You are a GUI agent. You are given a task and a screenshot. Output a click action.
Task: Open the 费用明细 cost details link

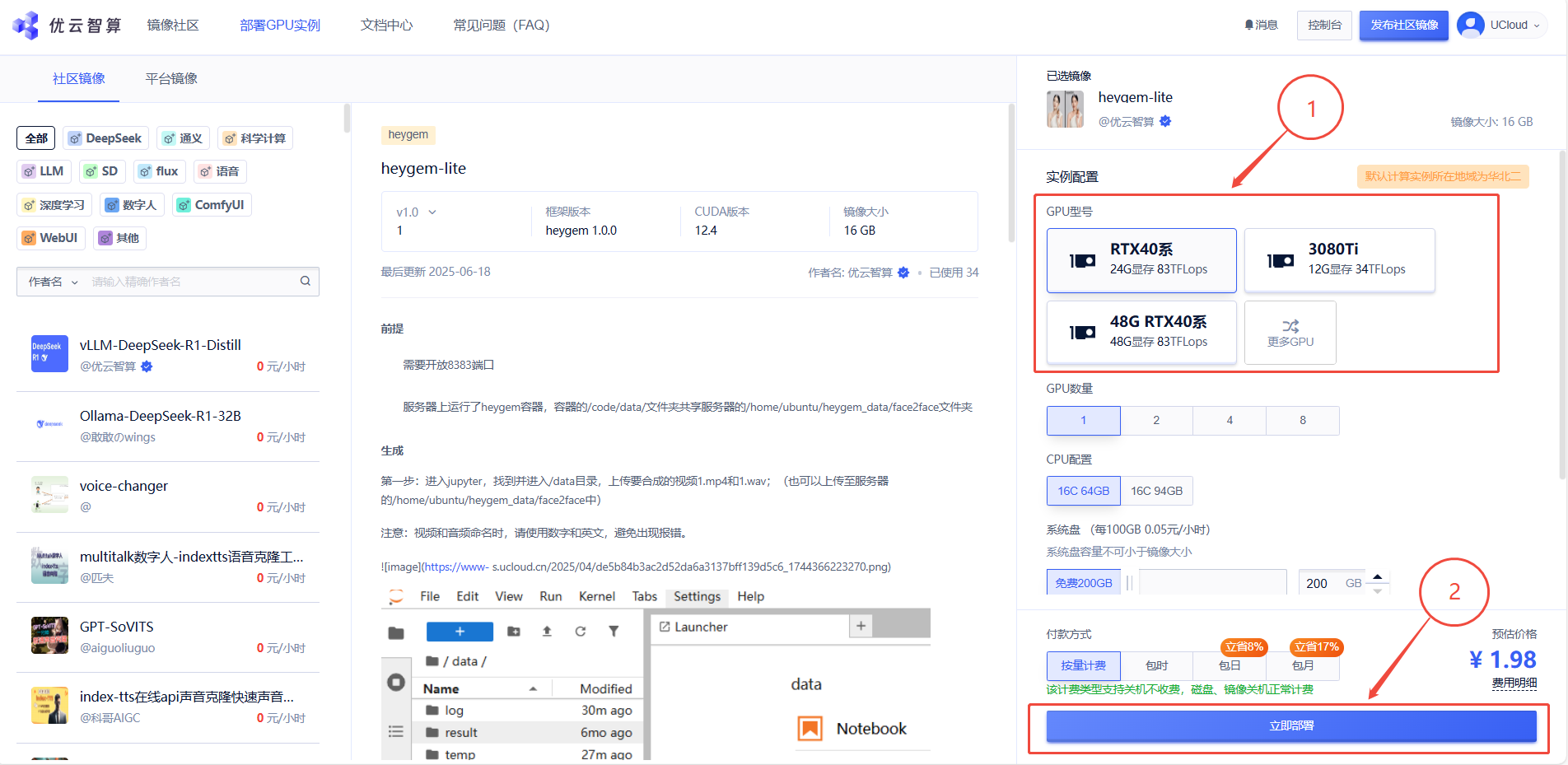click(x=1514, y=683)
